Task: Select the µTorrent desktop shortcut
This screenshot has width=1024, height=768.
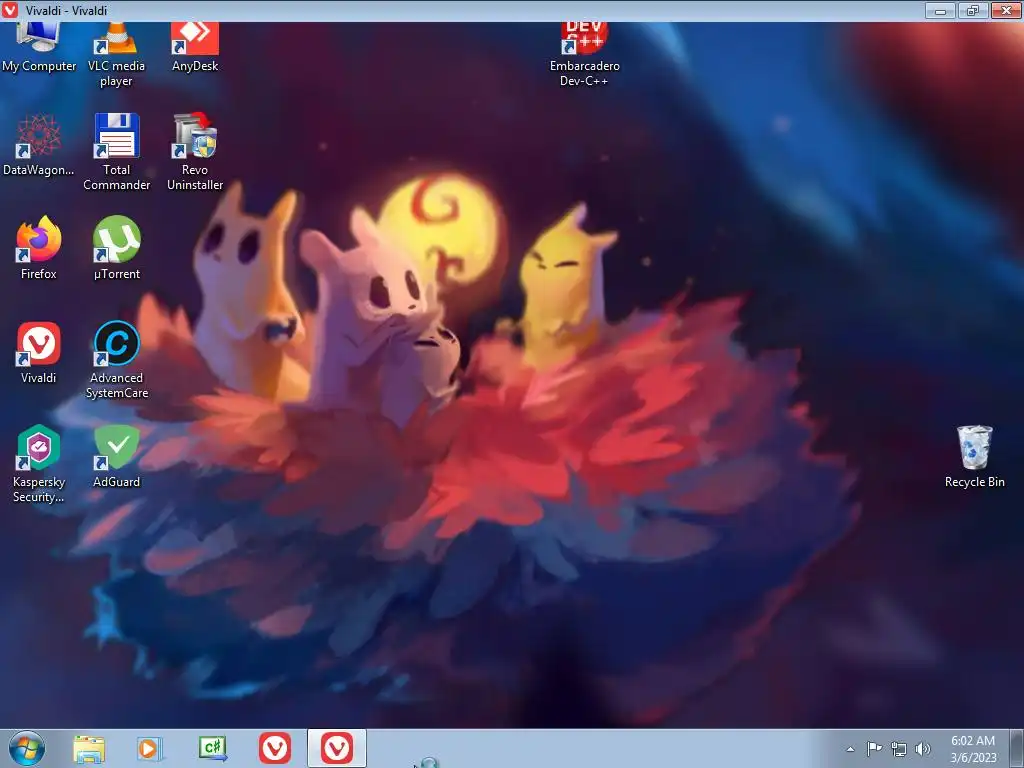Action: [x=116, y=249]
